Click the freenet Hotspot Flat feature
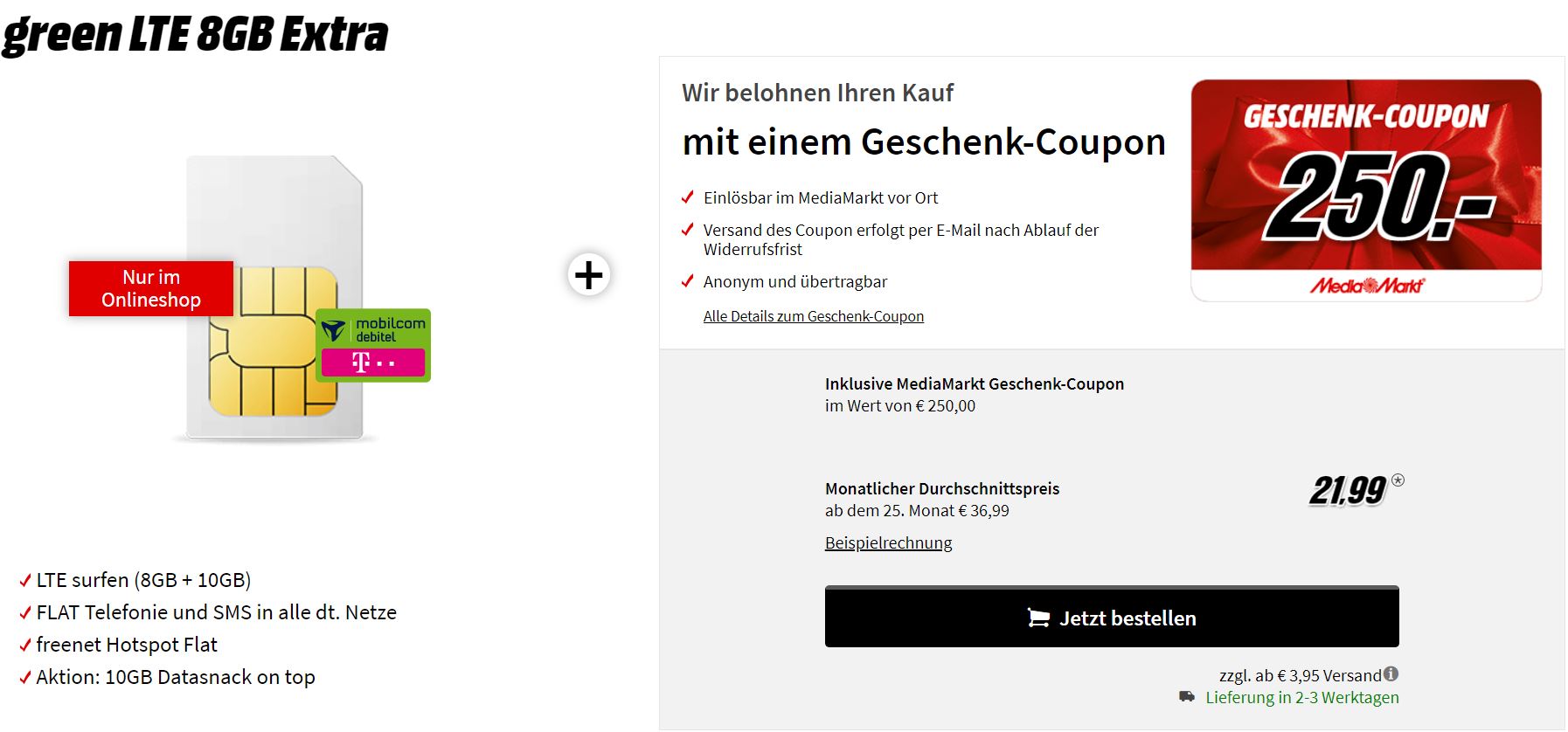Image resolution: width=1568 pixels, height=732 pixels. (127, 645)
